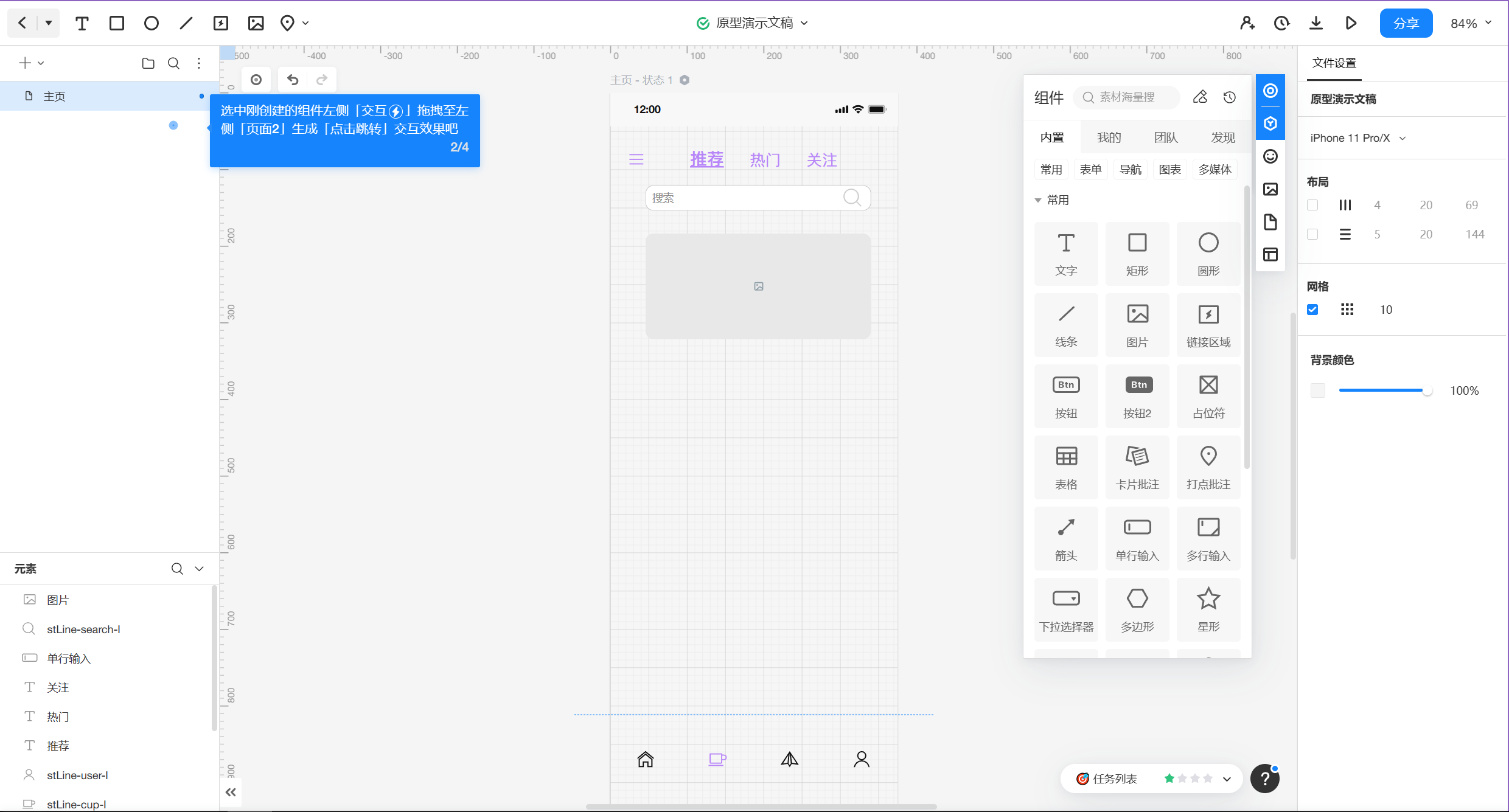Click the help question mark button
The width and height of the screenshot is (1509, 812).
(1265, 779)
